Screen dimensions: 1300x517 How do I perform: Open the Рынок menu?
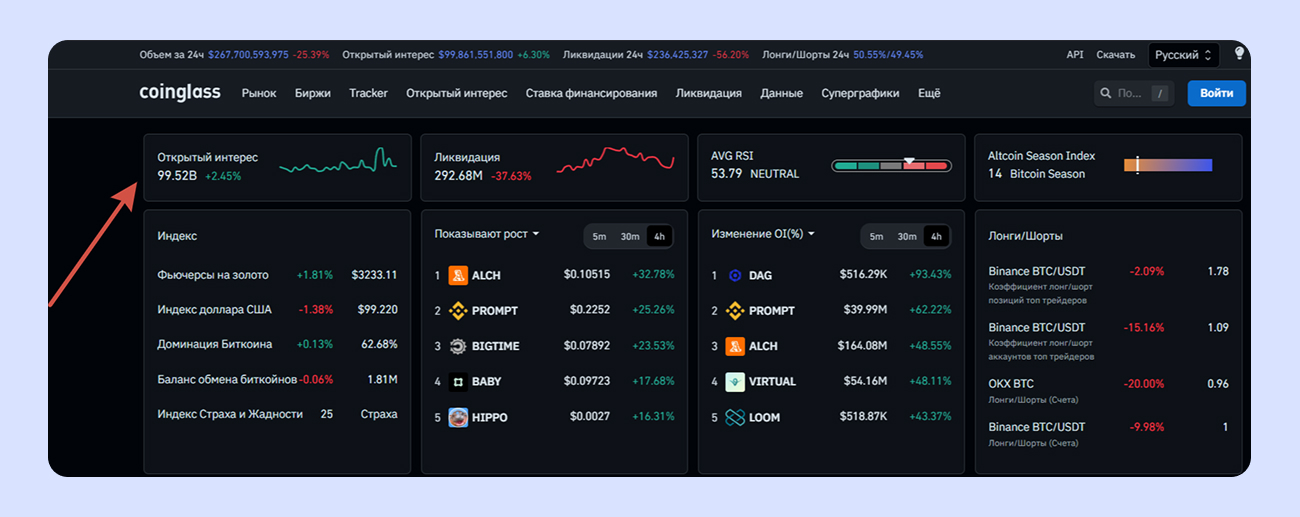click(259, 93)
